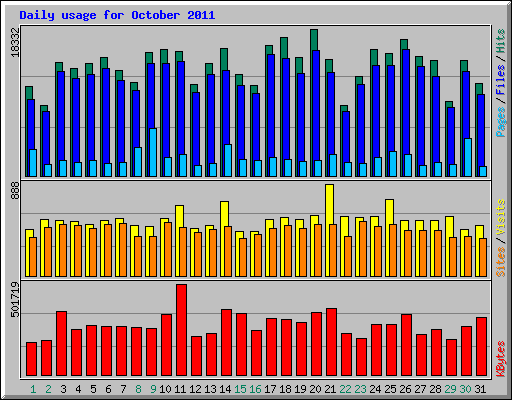Click day label 6 on the x-axis
Screen dimensions: 512x400
point(108,389)
